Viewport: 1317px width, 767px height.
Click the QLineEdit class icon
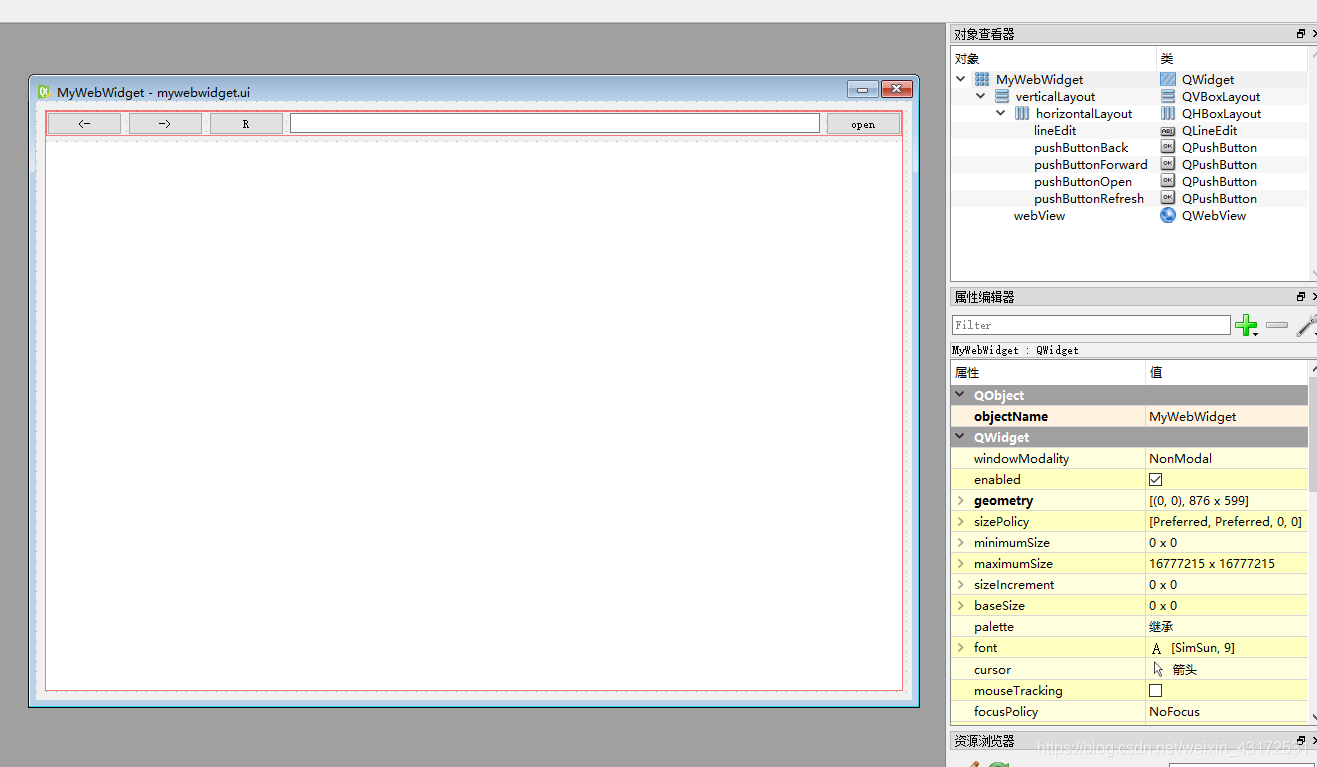pos(1168,130)
